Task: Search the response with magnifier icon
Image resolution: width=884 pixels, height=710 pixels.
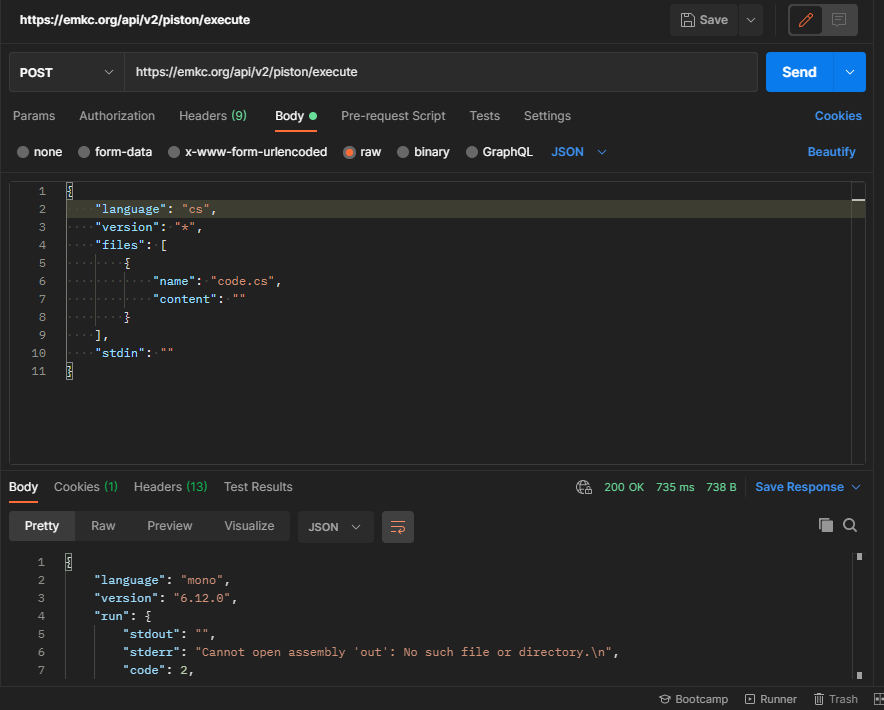Action: (850, 526)
